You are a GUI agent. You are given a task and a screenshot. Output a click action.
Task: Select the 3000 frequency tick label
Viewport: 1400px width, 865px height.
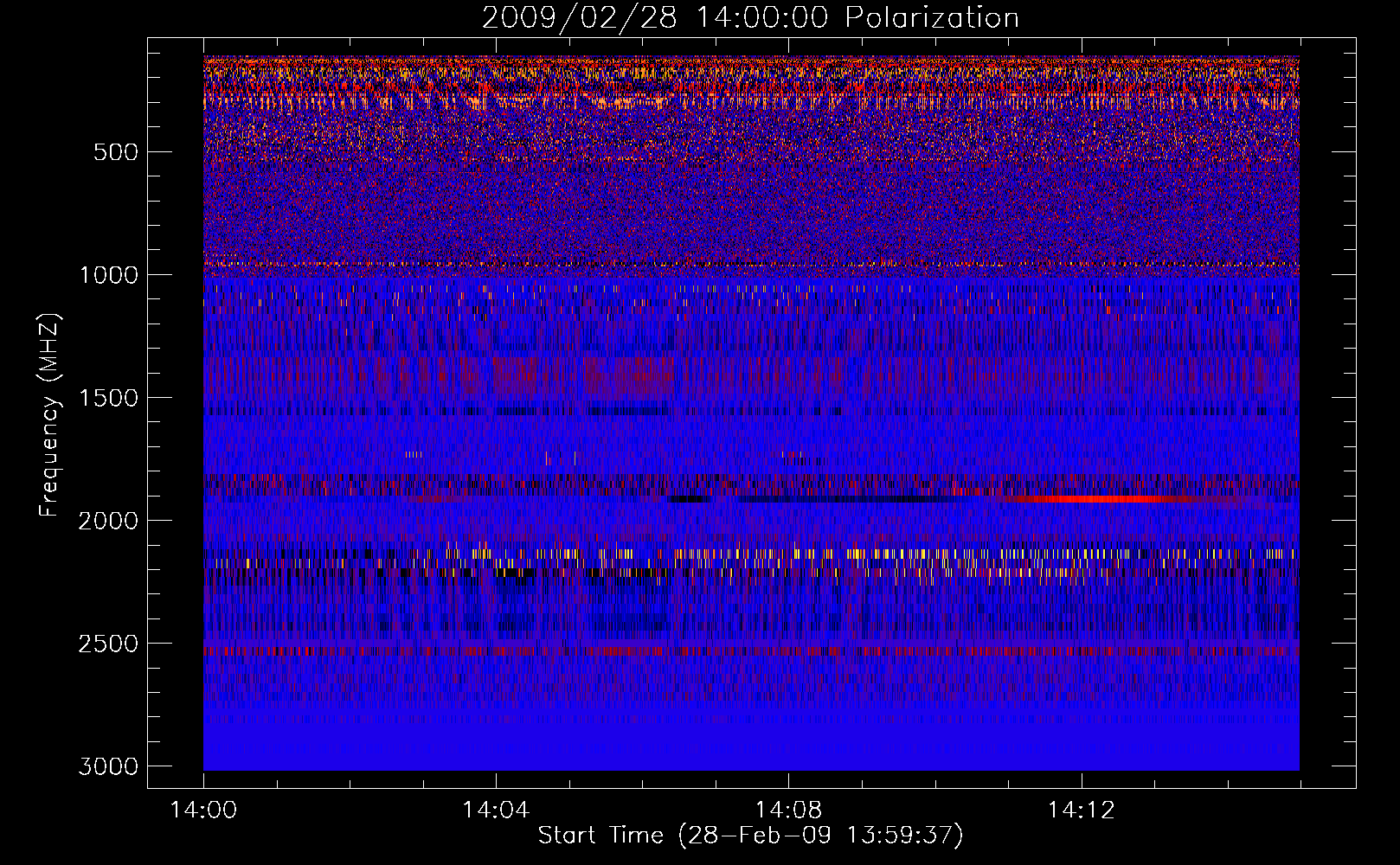tap(108, 766)
